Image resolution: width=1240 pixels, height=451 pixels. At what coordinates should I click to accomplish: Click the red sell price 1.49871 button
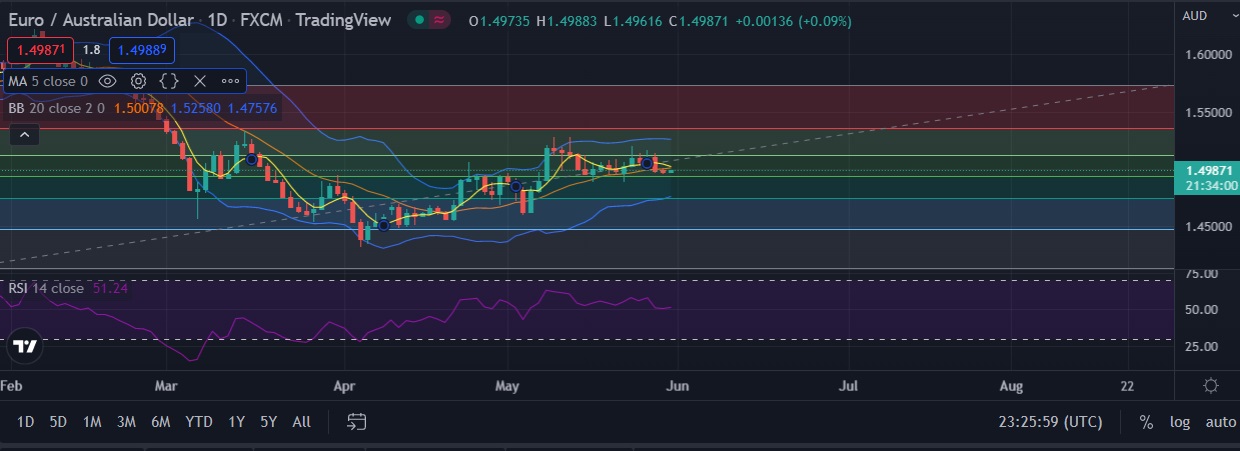click(x=41, y=50)
